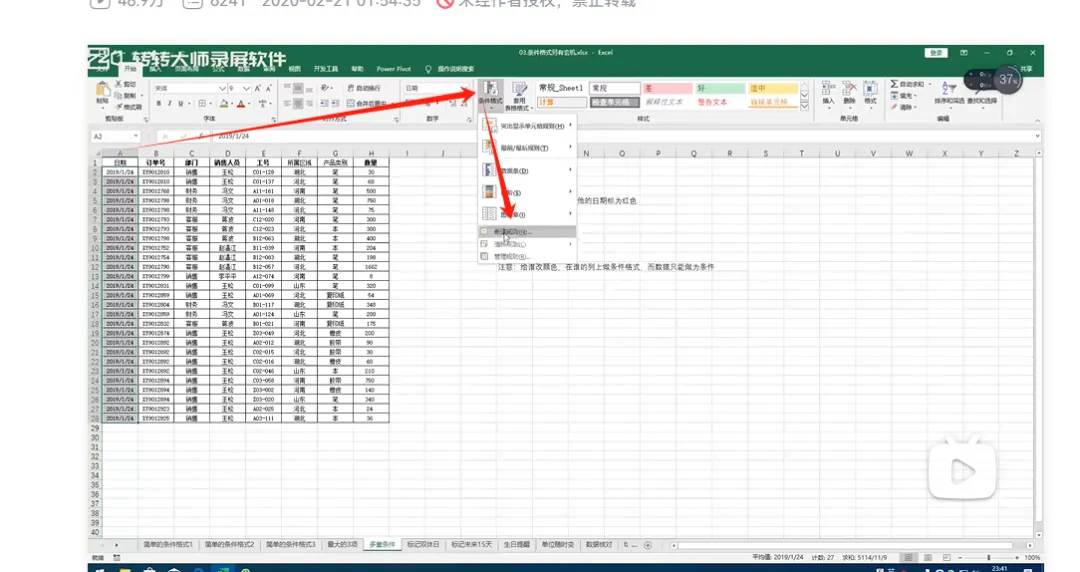Open the Developer (开发工具) ribbon tab
1080x572 pixels.
click(326, 69)
